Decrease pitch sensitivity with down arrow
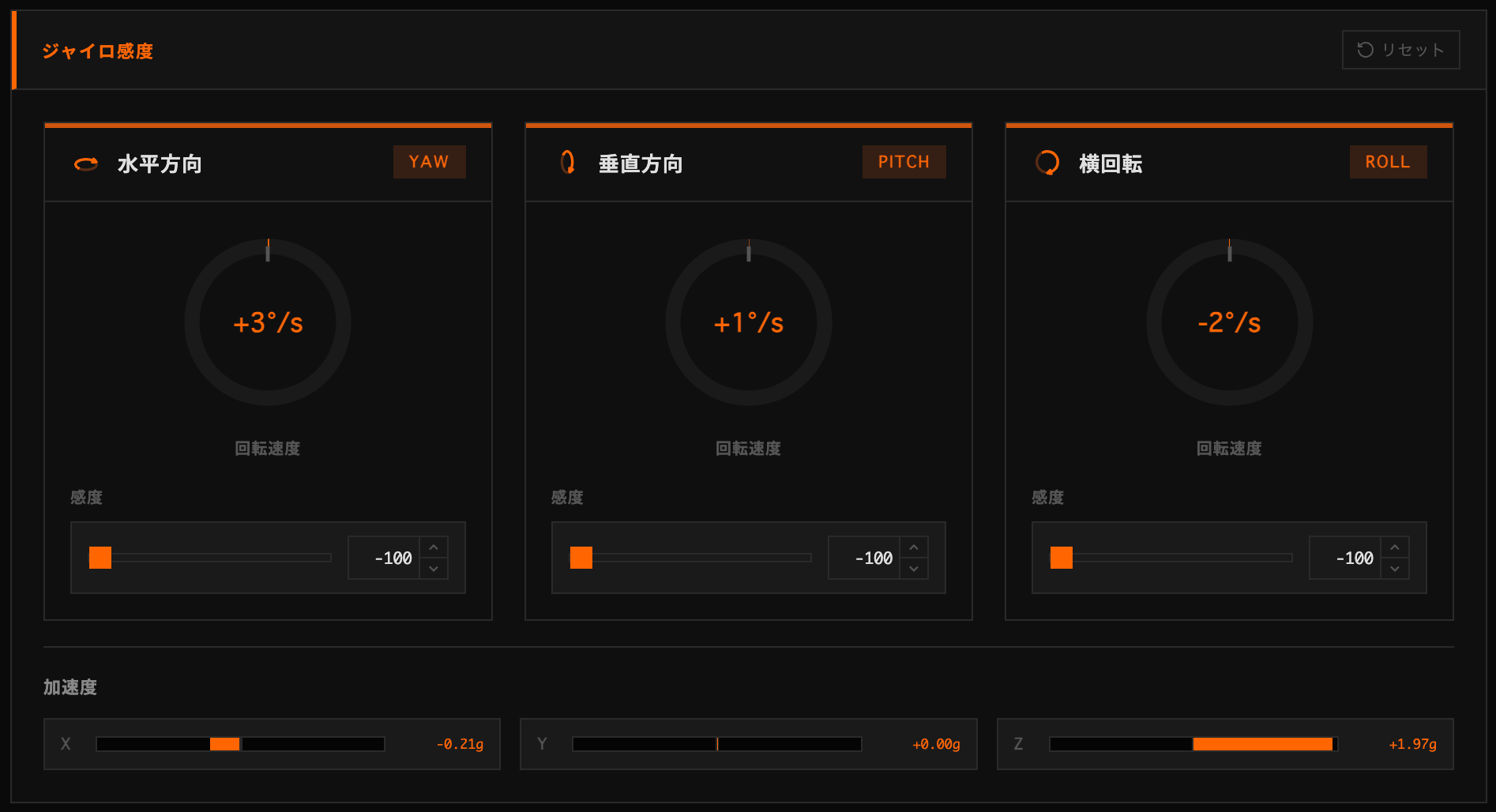1496x812 pixels. pos(914,569)
